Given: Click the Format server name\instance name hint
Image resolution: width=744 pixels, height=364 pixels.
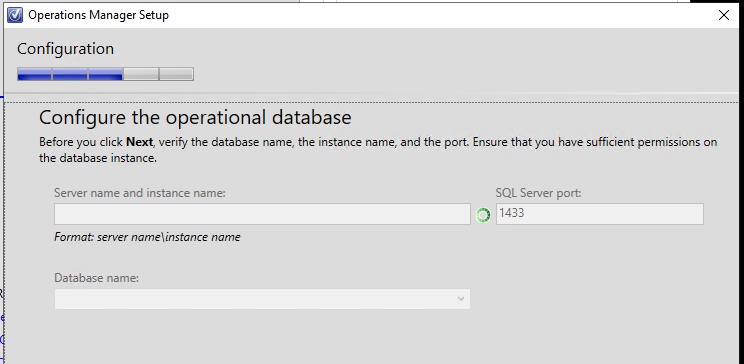Looking at the screenshot, I should tap(147, 237).
